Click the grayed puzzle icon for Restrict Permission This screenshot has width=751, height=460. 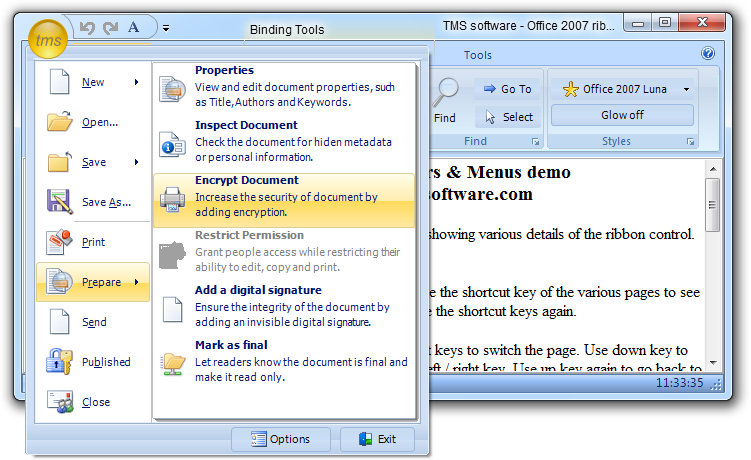coord(172,255)
